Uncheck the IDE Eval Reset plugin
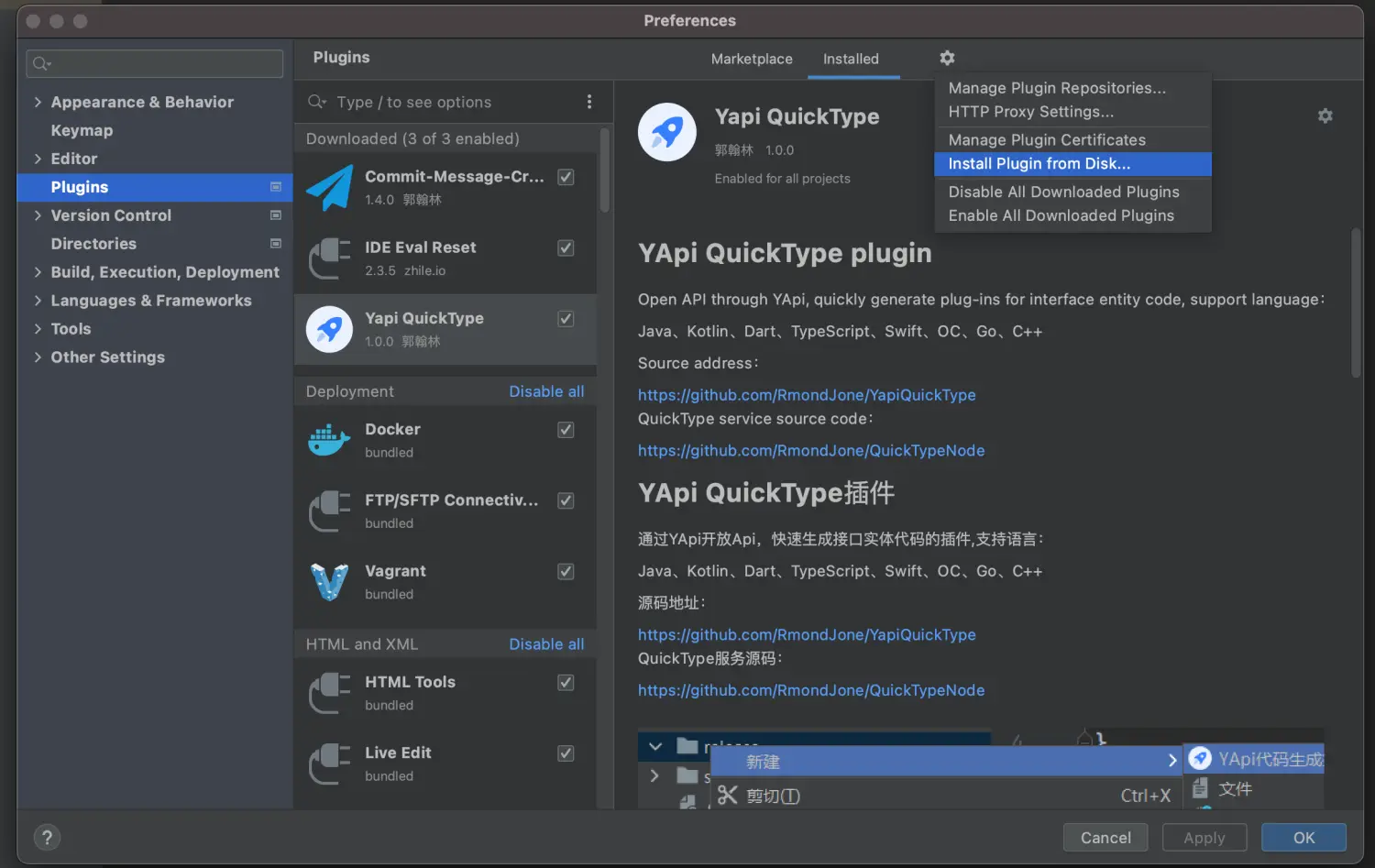Image resolution: width=1375 pixels, height=868 pixels. (566, 247)
